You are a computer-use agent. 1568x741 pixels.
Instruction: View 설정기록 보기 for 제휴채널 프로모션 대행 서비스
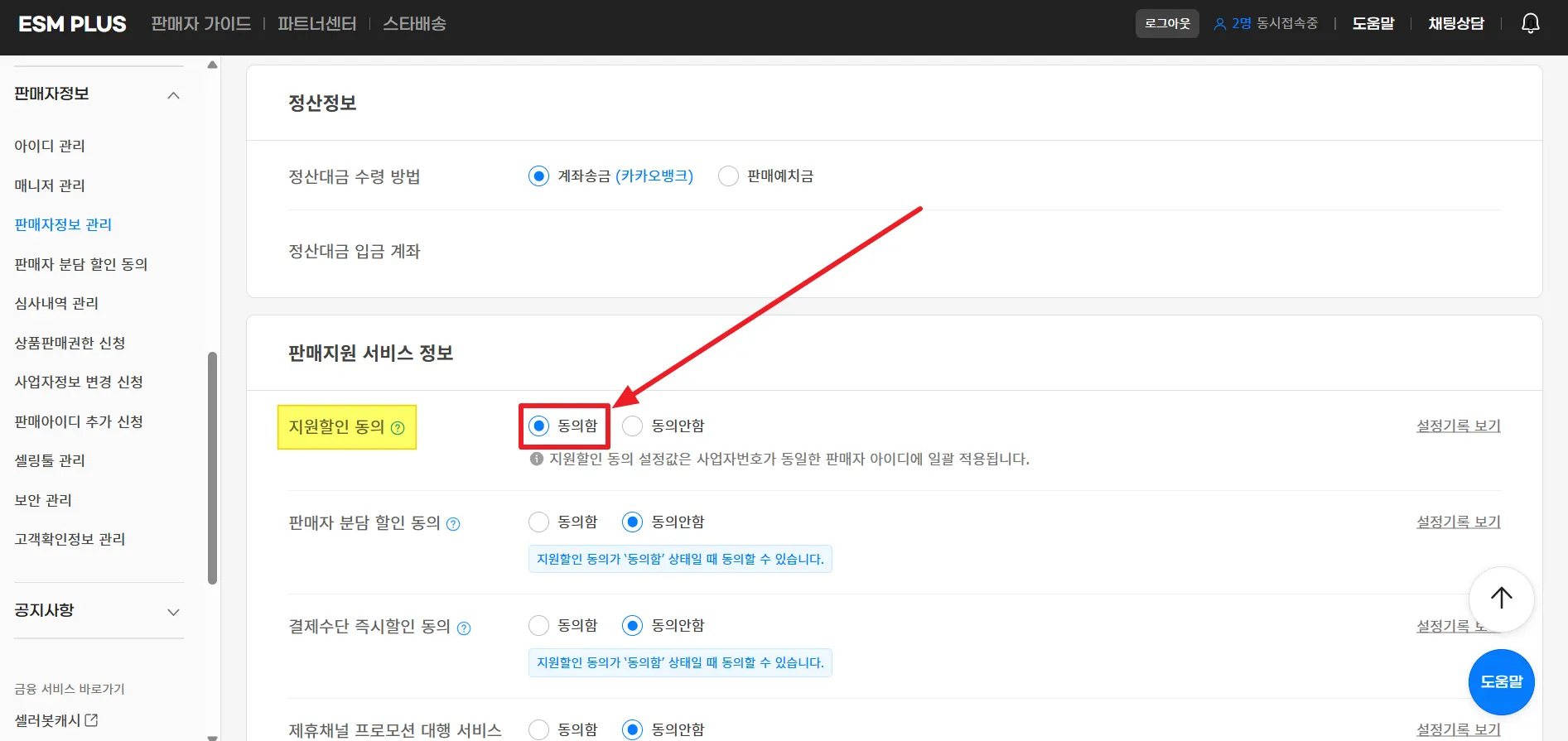[x=1459, y=729]
